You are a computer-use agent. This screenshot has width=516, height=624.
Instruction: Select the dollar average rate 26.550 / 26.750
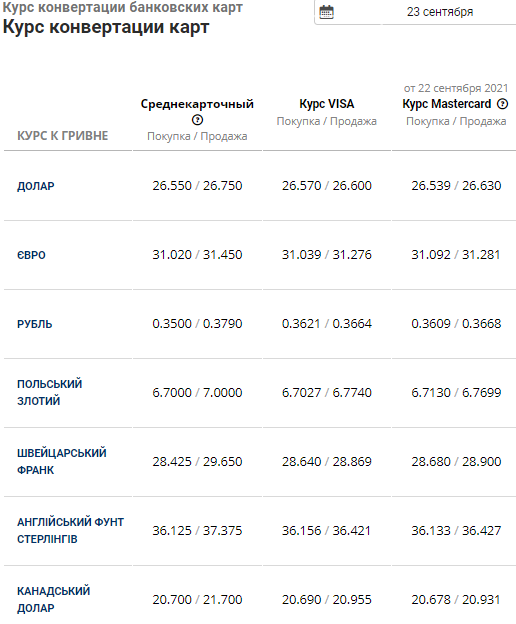(197, 185)
